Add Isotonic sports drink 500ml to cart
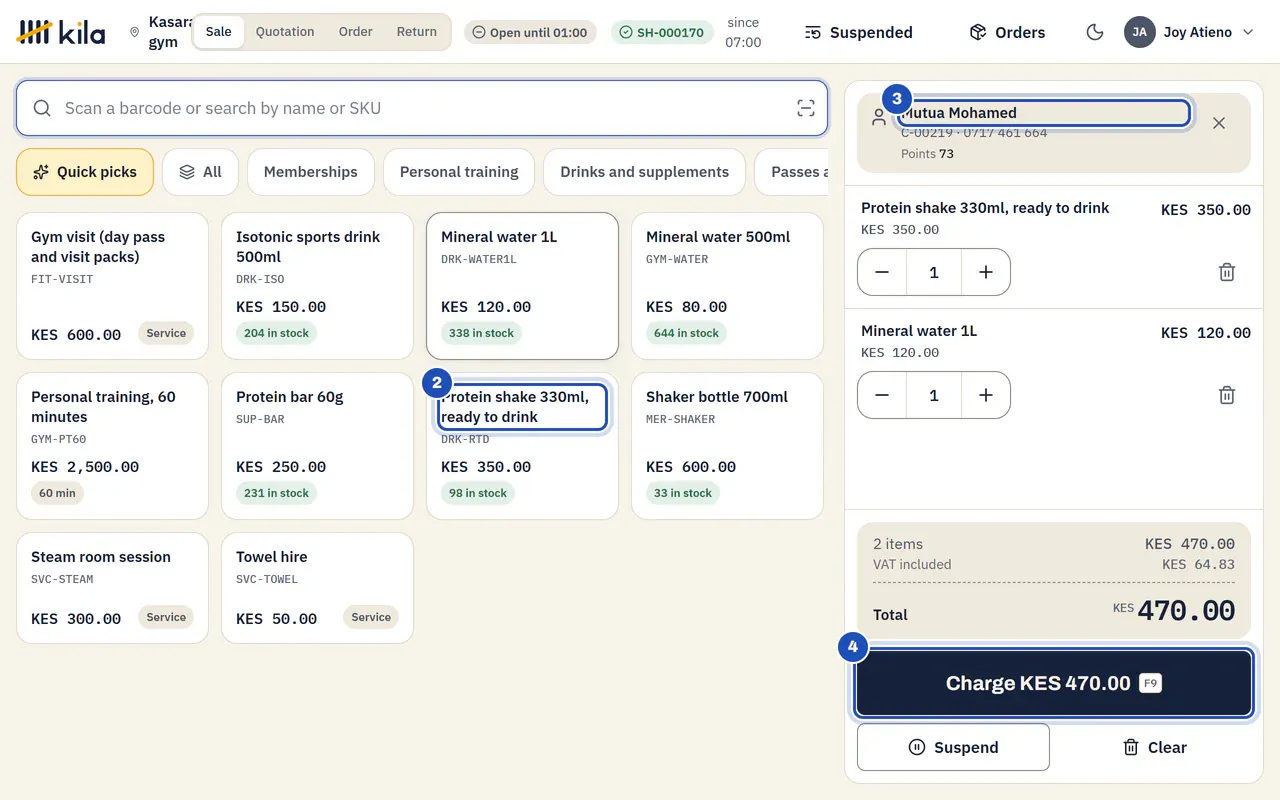1280x800 pixels. point(317,286)
